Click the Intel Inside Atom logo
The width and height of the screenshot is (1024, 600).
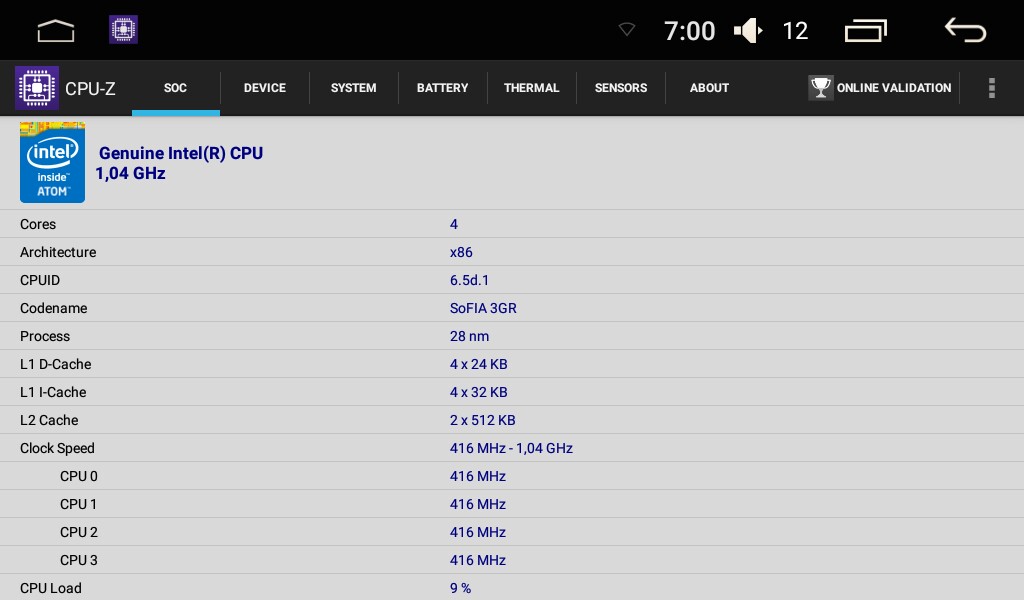[x=52, y=162]
